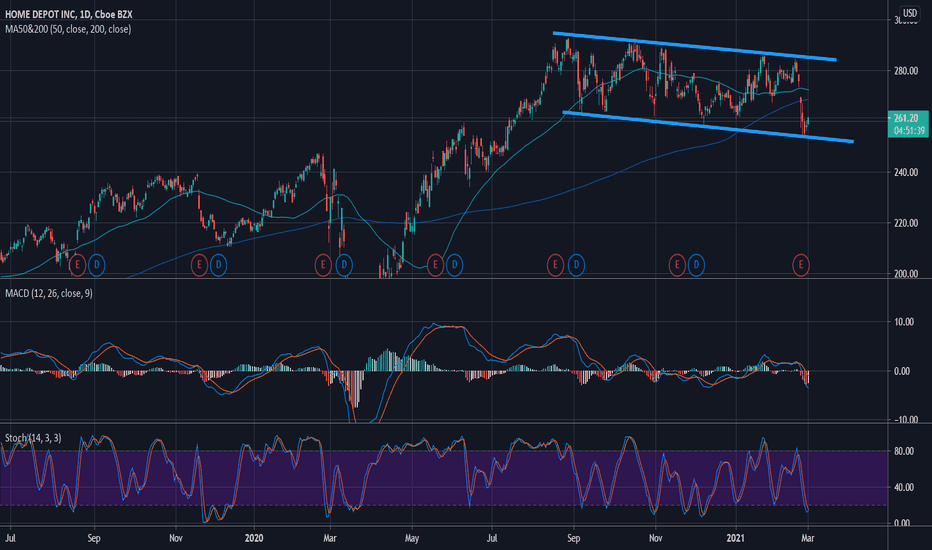The image size is (932, 550).
Task: Click the dividend D marker of early June 2020
Action: (x=454, y=265)
